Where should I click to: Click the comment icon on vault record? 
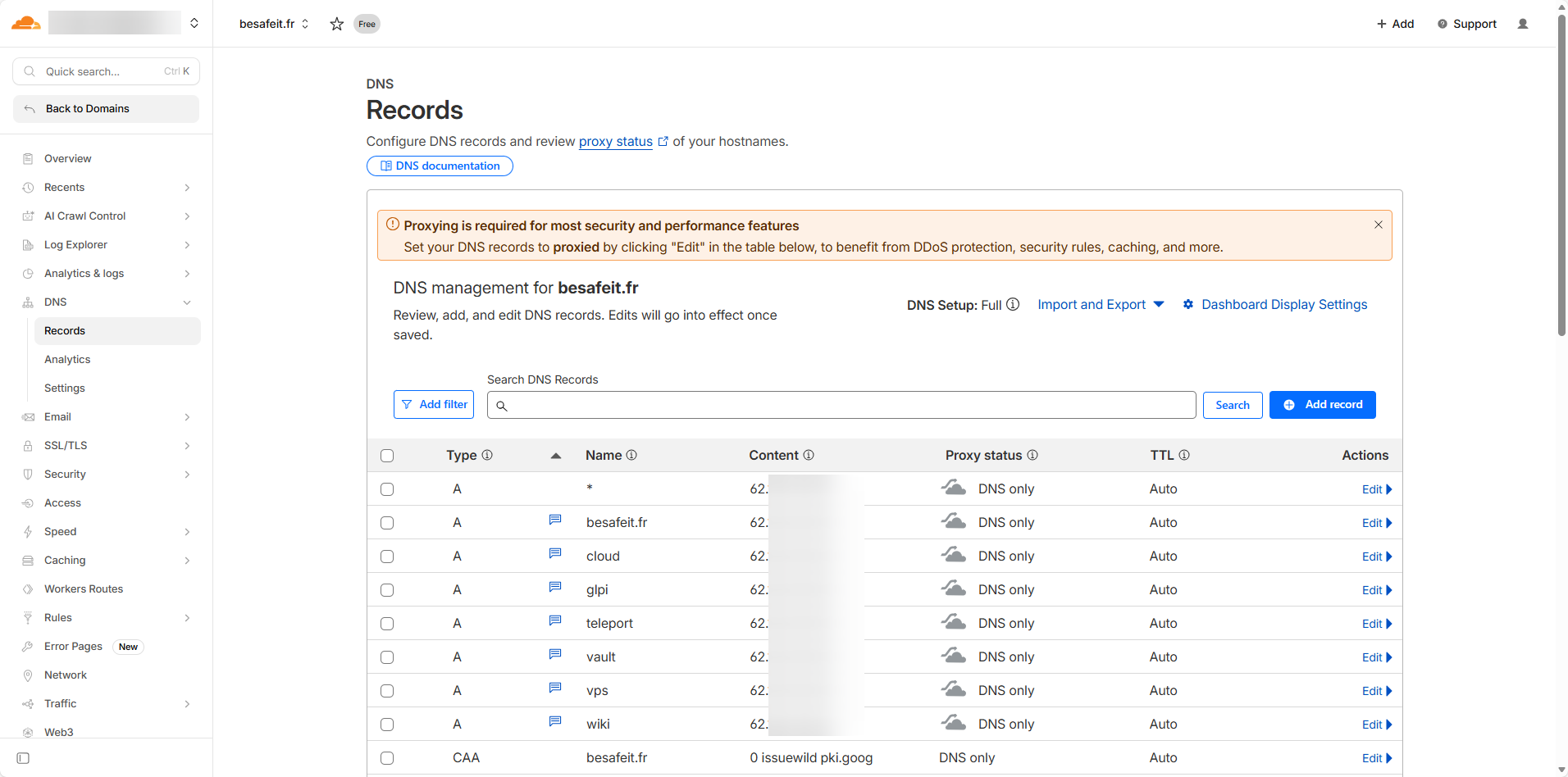pos(555,654)
